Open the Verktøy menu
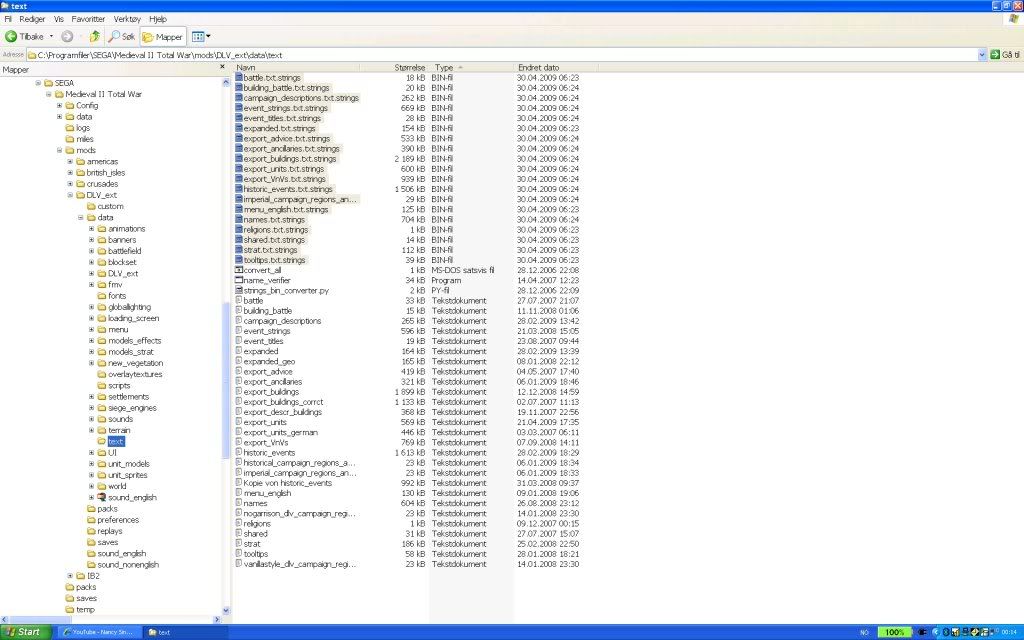The image size is (1024, 640). click(x=127, y=19)
